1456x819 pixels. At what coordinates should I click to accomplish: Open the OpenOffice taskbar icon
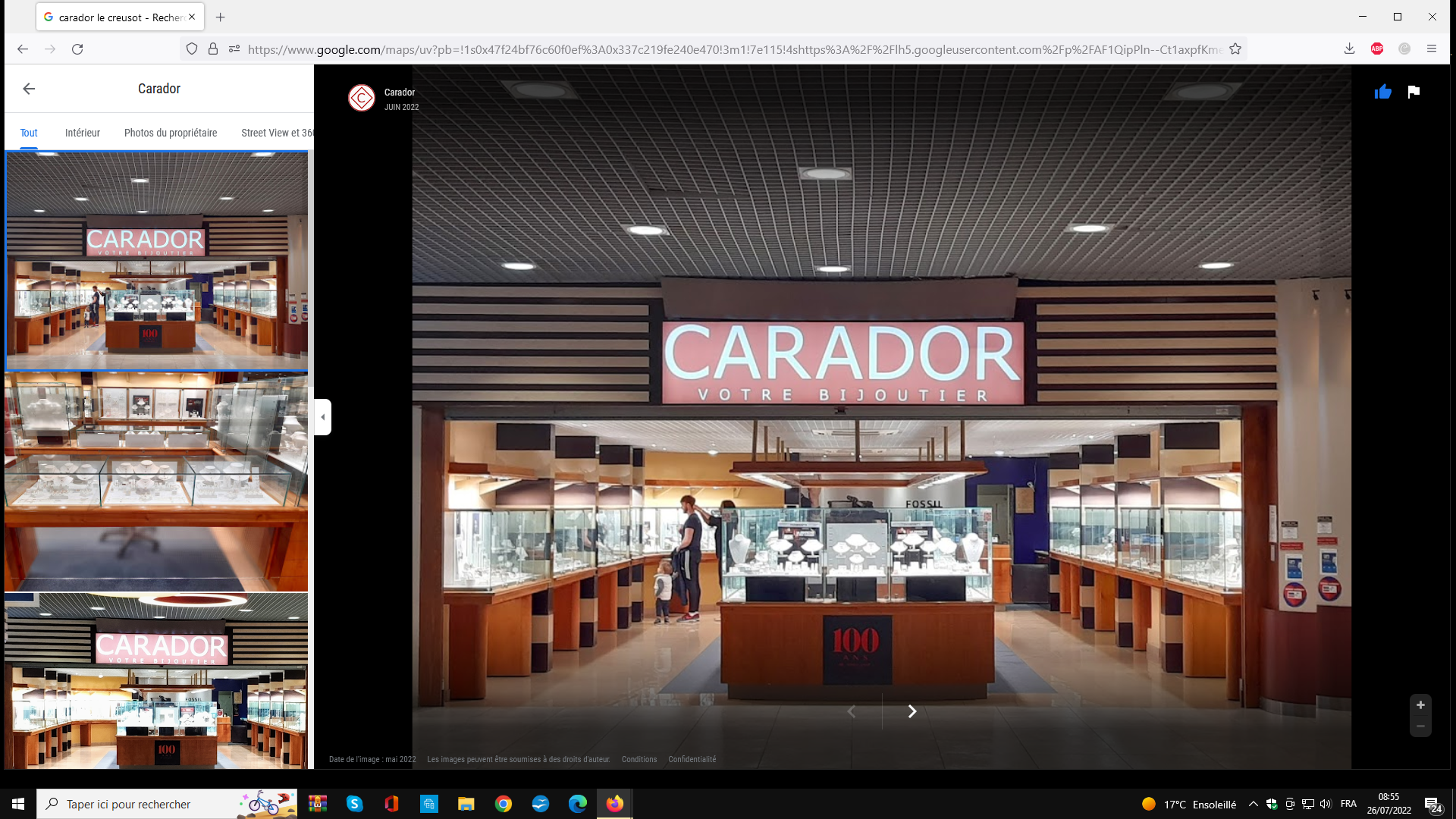pos(541,804)
